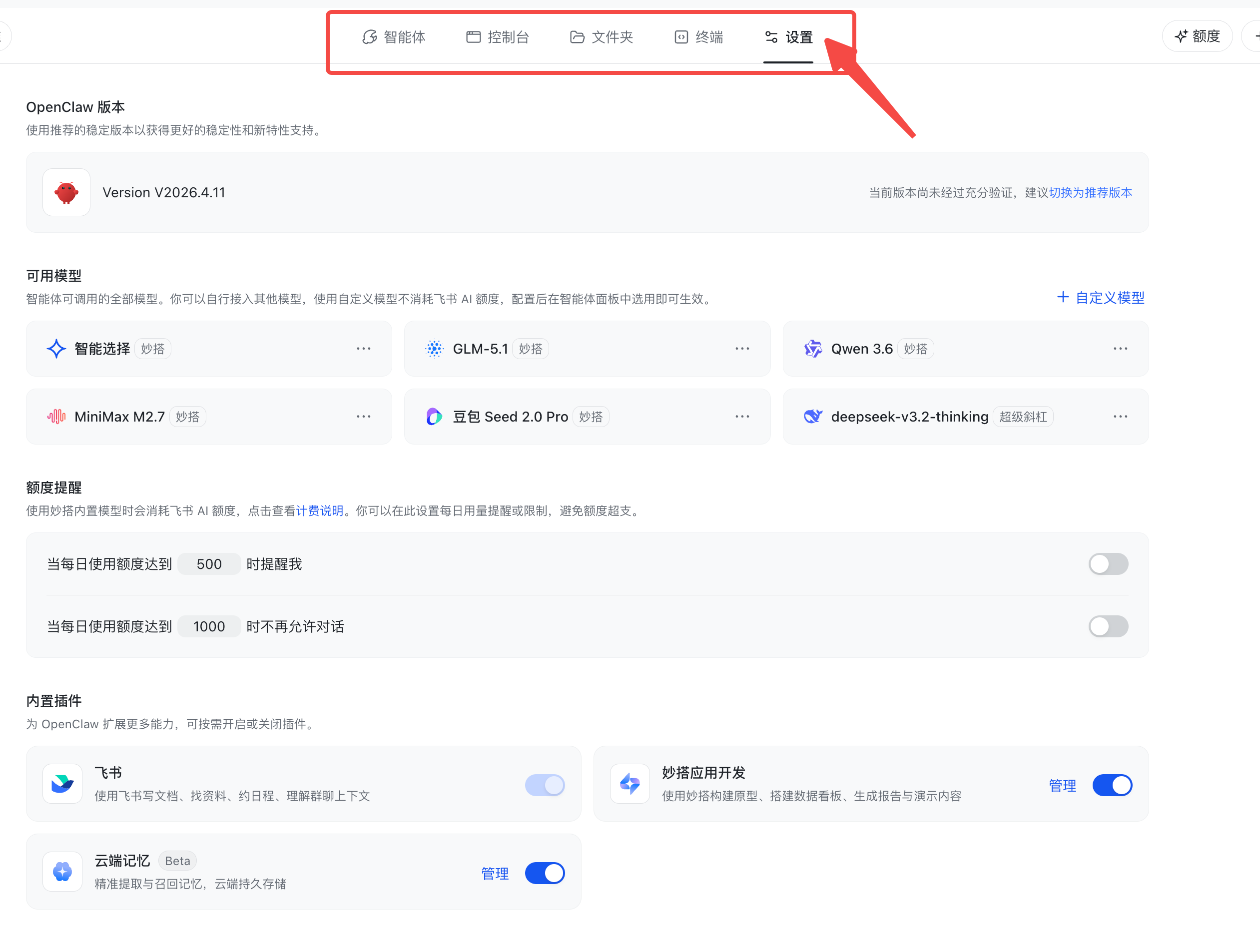This screenshot has width=1260, height=952.
Task: Open more options for GLM-5.1 model
Action: coord(741,349)
